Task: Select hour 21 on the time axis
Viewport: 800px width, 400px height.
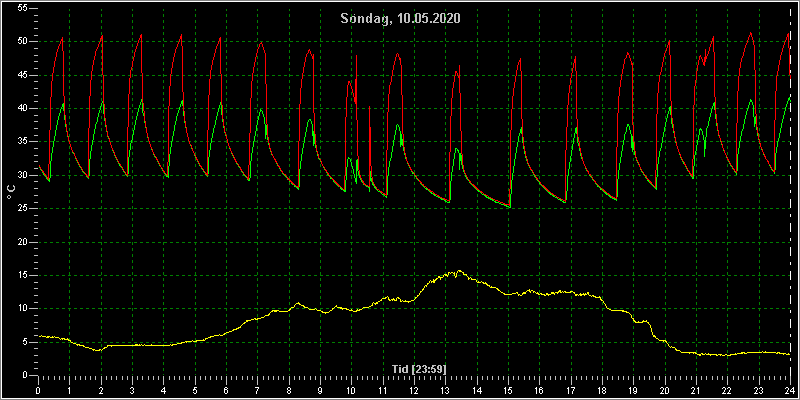Action: (696, 390)
